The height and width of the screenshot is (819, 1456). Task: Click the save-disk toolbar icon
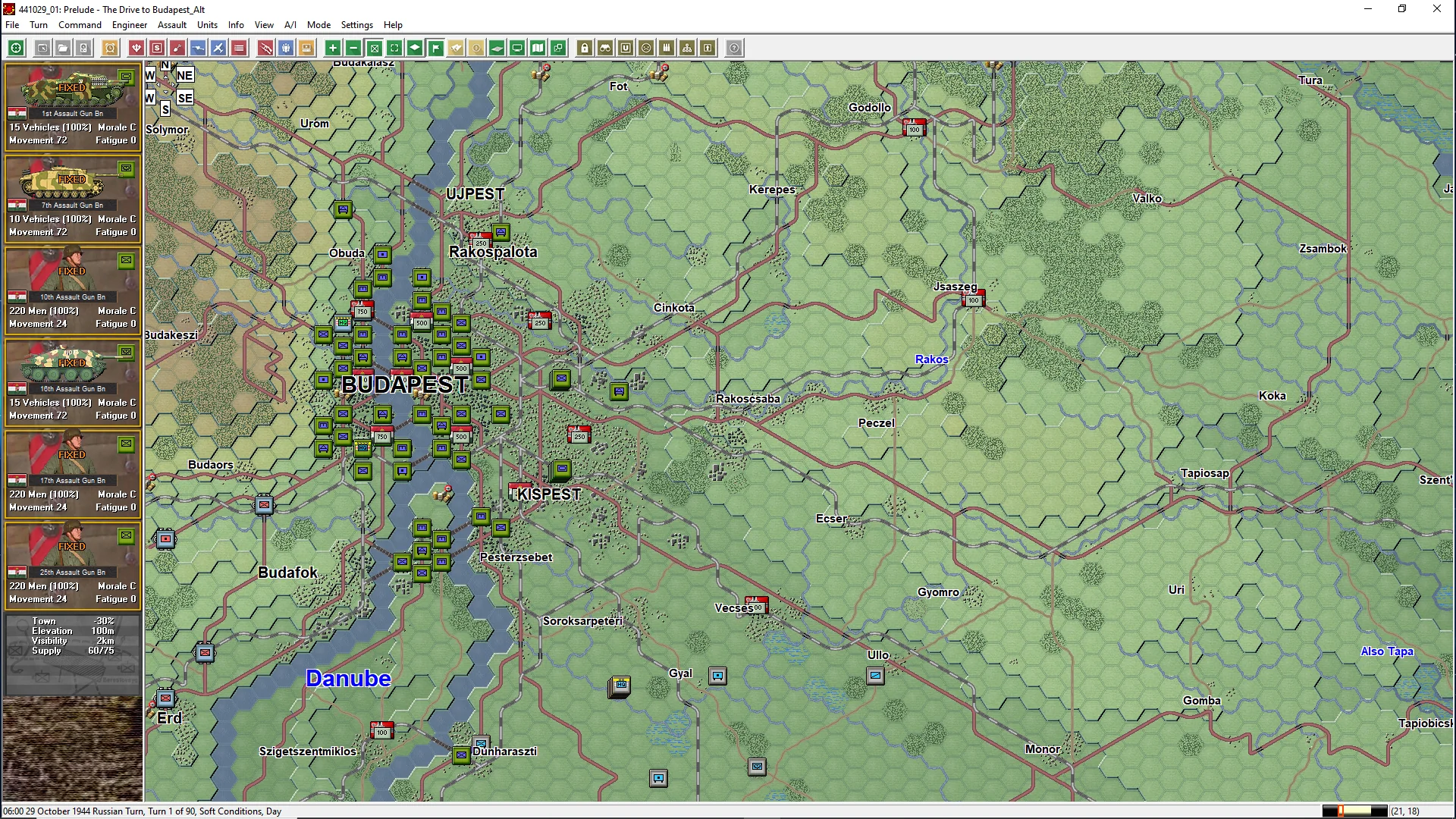point(83,48)
